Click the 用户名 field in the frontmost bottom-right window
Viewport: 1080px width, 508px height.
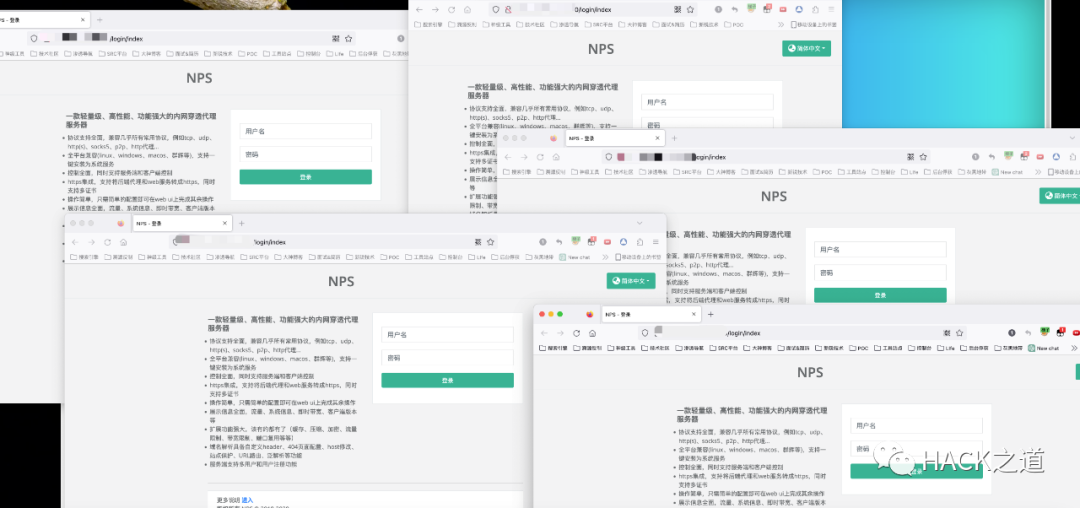click(916, 426)
